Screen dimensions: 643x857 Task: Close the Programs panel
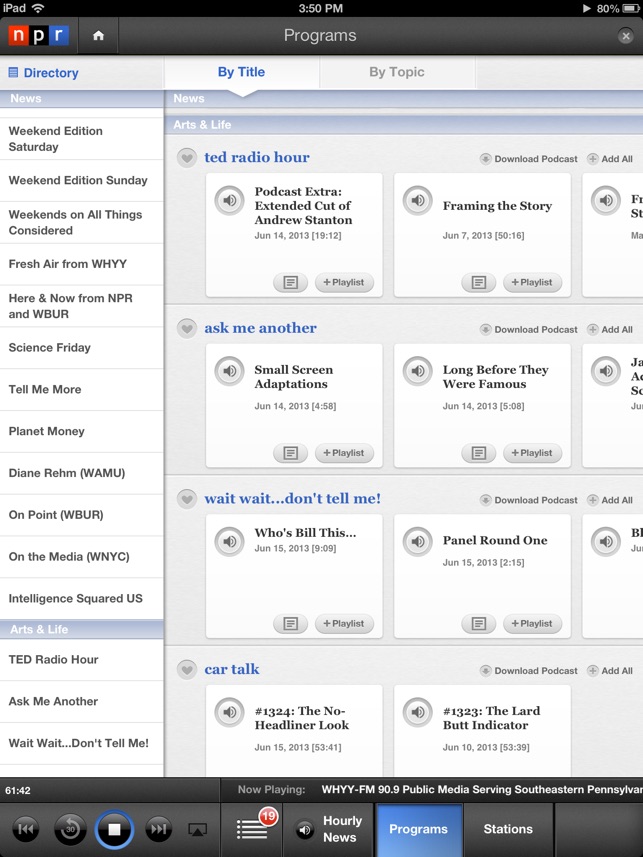626,37
